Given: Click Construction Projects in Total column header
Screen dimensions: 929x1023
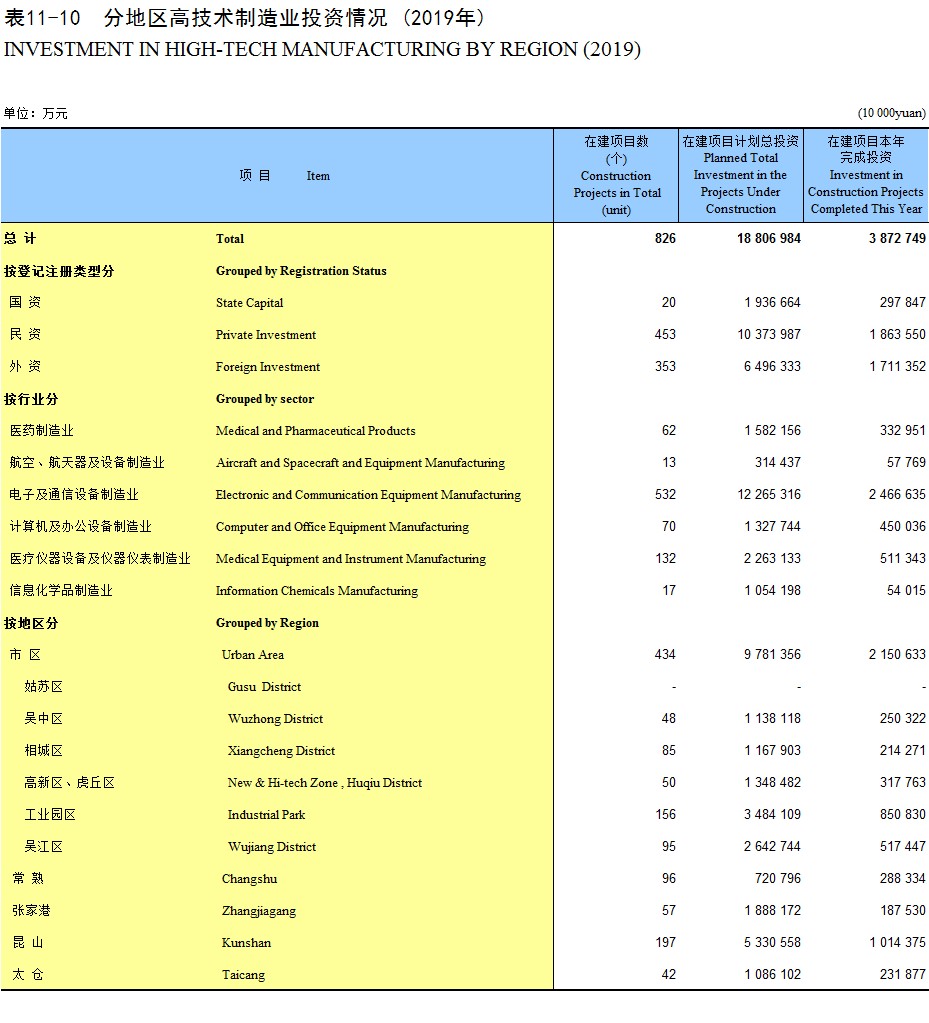Looking at the screenshot, I should [617, 176].
